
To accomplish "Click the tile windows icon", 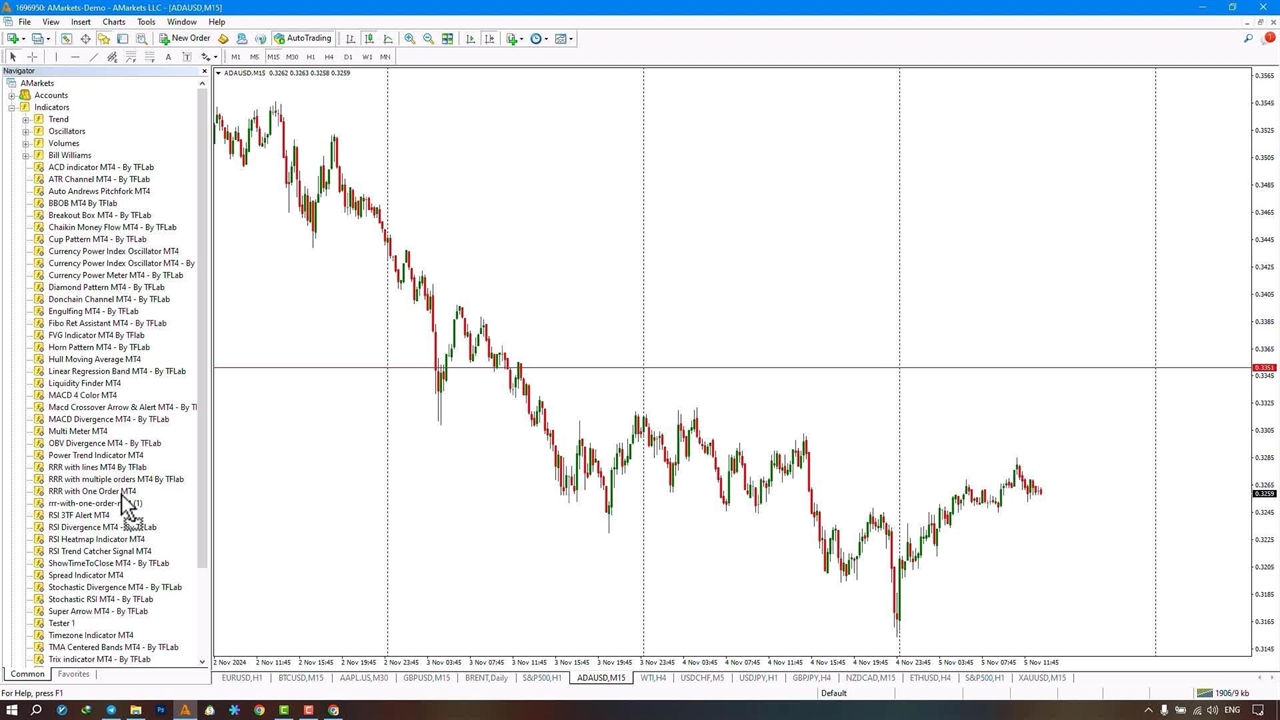I will (x=447, y=39).
